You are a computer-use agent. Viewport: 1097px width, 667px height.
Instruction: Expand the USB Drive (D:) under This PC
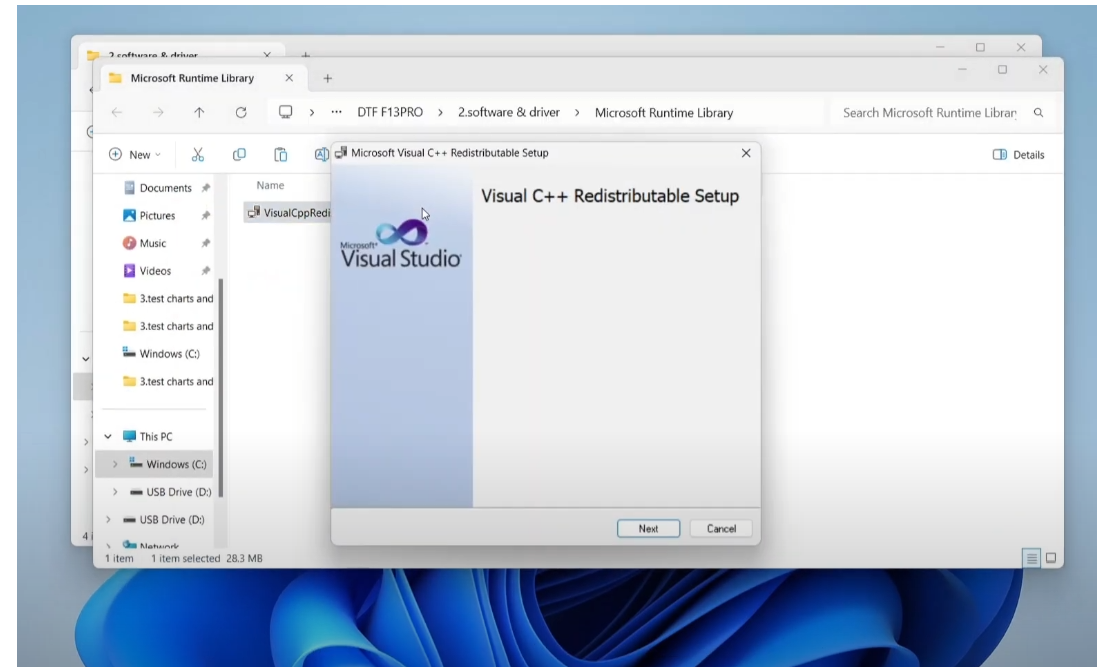tap(115, 492)
